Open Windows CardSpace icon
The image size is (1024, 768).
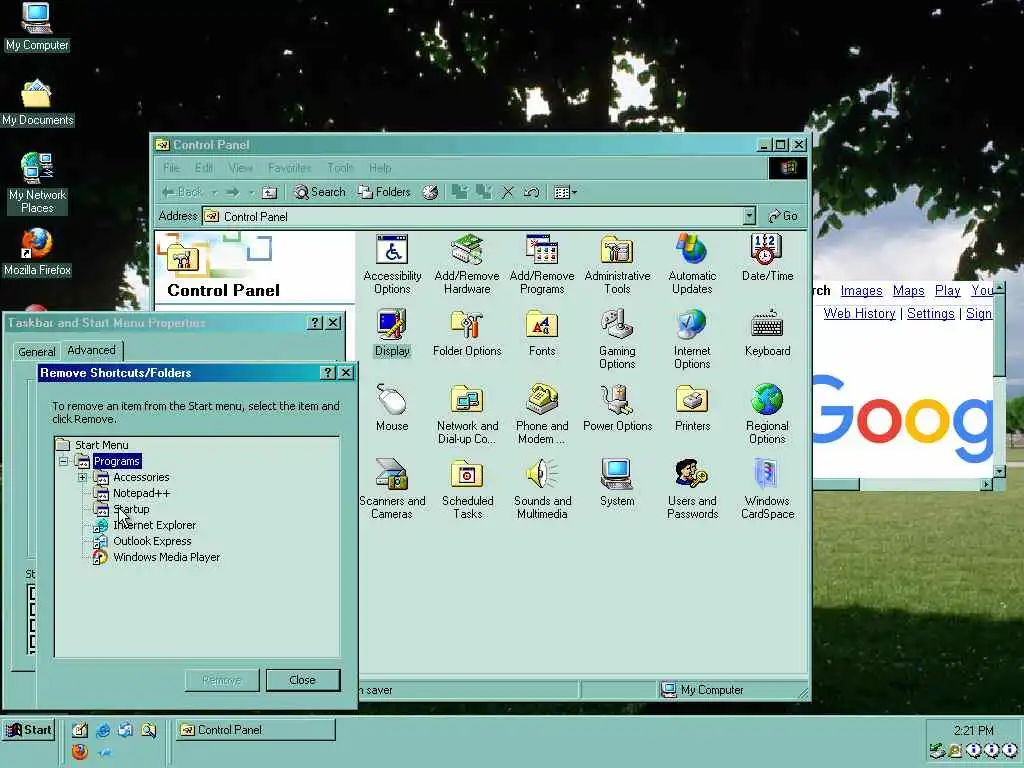(767, 489)
